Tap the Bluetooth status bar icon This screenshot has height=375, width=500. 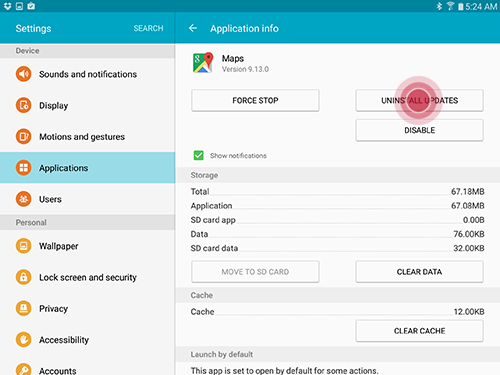439,6
